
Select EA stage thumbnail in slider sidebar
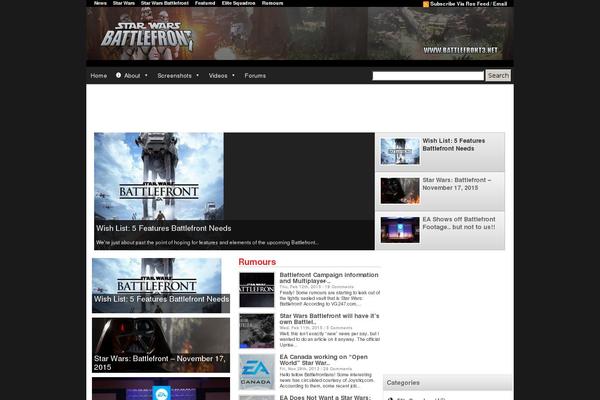(400, 230)
